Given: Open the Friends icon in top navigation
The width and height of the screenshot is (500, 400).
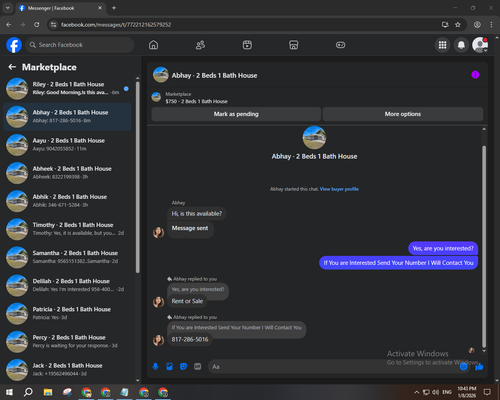Looking at the screenshot, I should tap(200, 45).
